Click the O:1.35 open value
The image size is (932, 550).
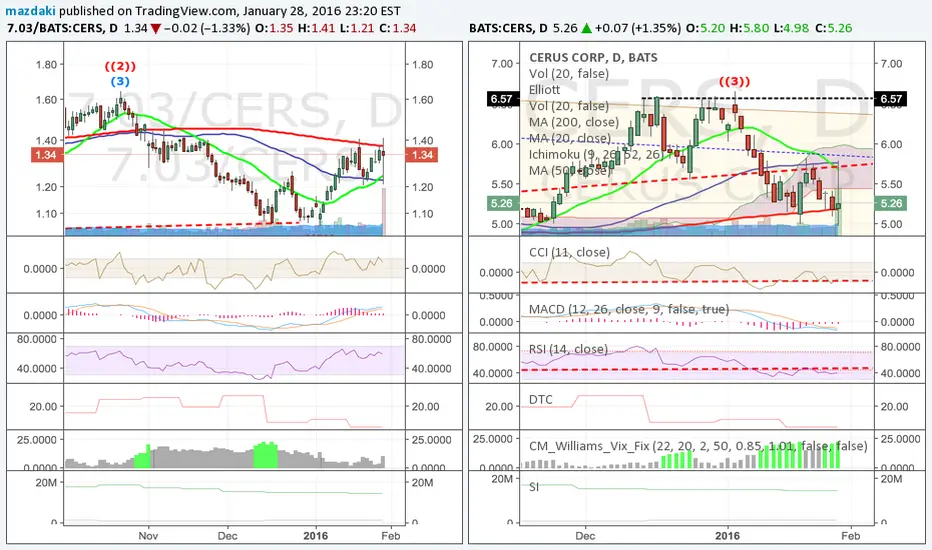pyautogui.click(x=274, y=28)
